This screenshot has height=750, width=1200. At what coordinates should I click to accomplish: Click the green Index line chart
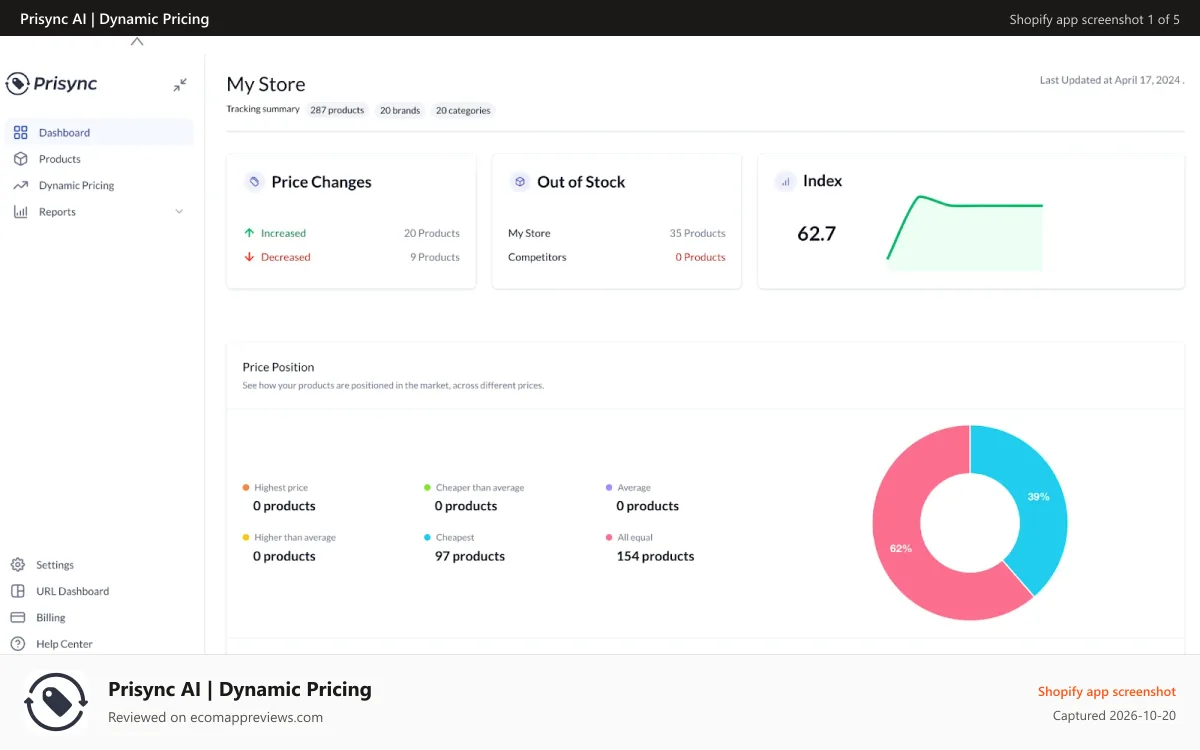pyautogui.click(x=964, y=232)
